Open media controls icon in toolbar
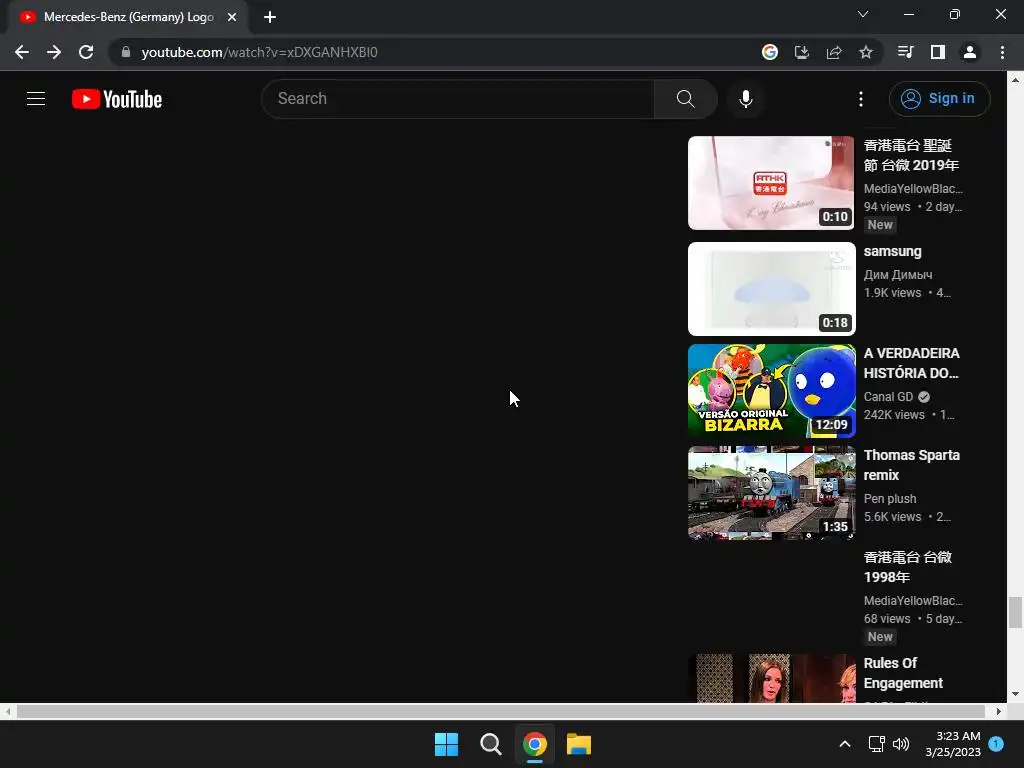 [905, 52]
